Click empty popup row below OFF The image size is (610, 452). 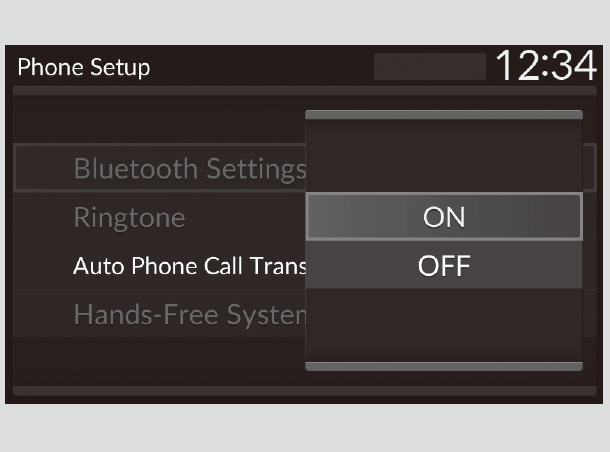click(x=443, y=320)
